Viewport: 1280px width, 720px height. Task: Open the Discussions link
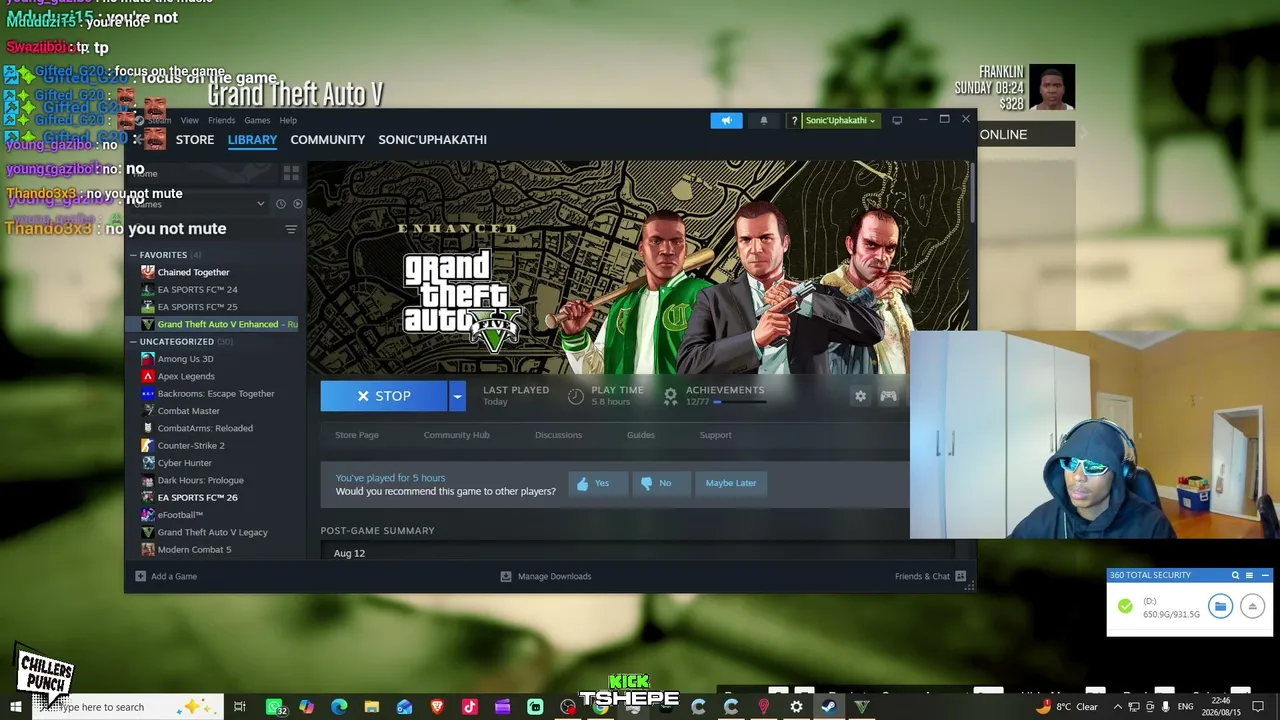pos(558,435)
